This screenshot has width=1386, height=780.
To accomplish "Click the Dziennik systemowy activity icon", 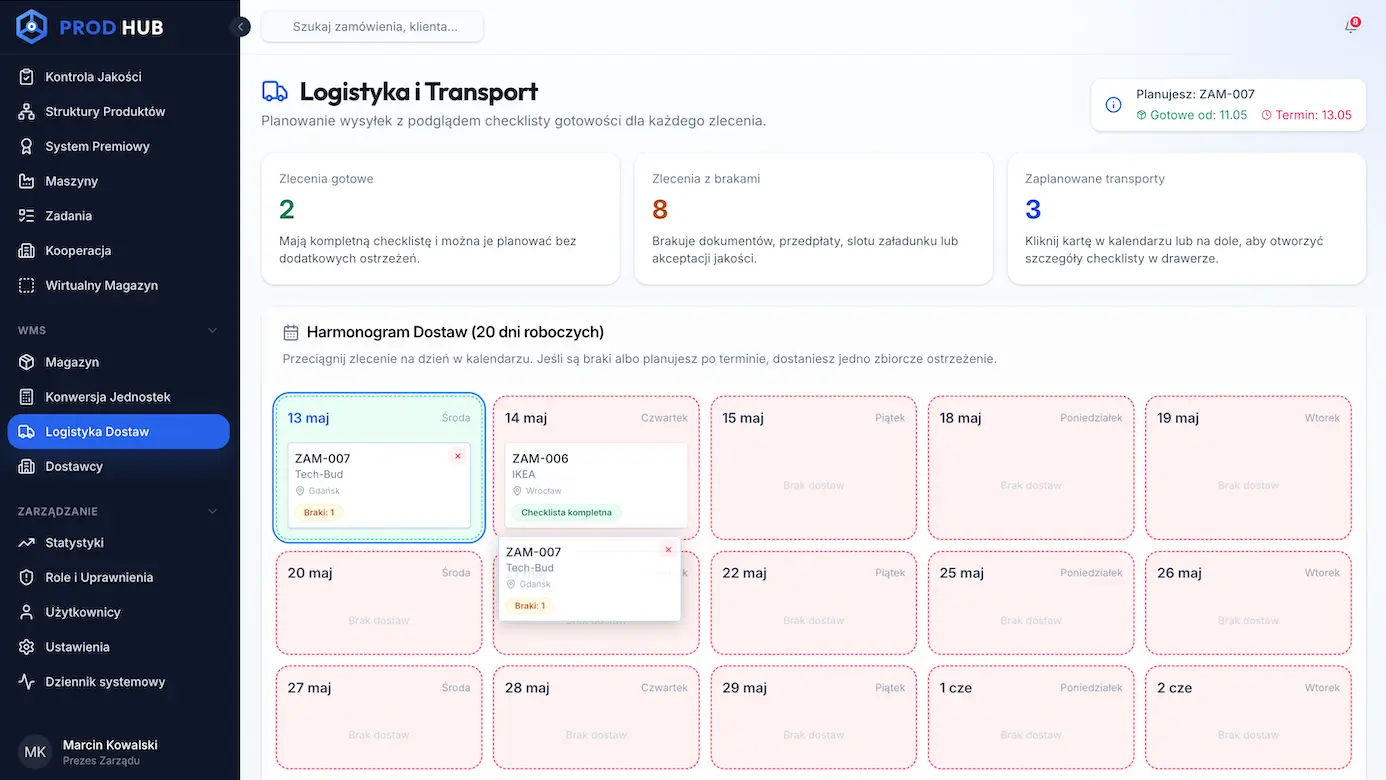I will pos(27,682).
